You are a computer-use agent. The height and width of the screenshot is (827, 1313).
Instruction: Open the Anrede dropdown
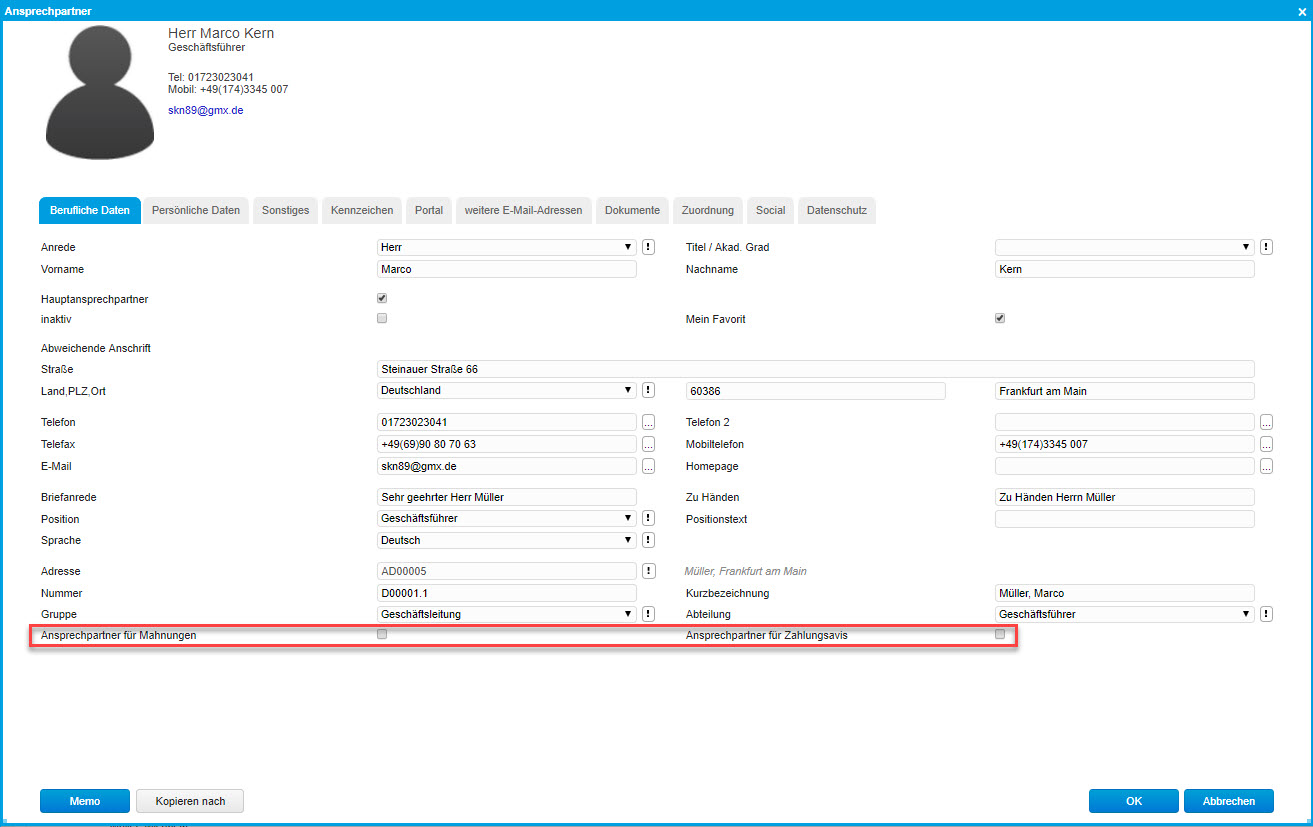[x=507, y=247]
